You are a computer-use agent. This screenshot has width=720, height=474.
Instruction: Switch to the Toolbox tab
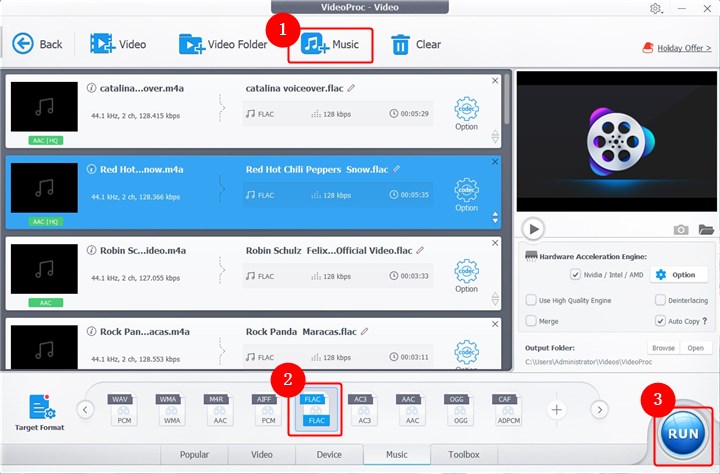[x=464, y=454]
